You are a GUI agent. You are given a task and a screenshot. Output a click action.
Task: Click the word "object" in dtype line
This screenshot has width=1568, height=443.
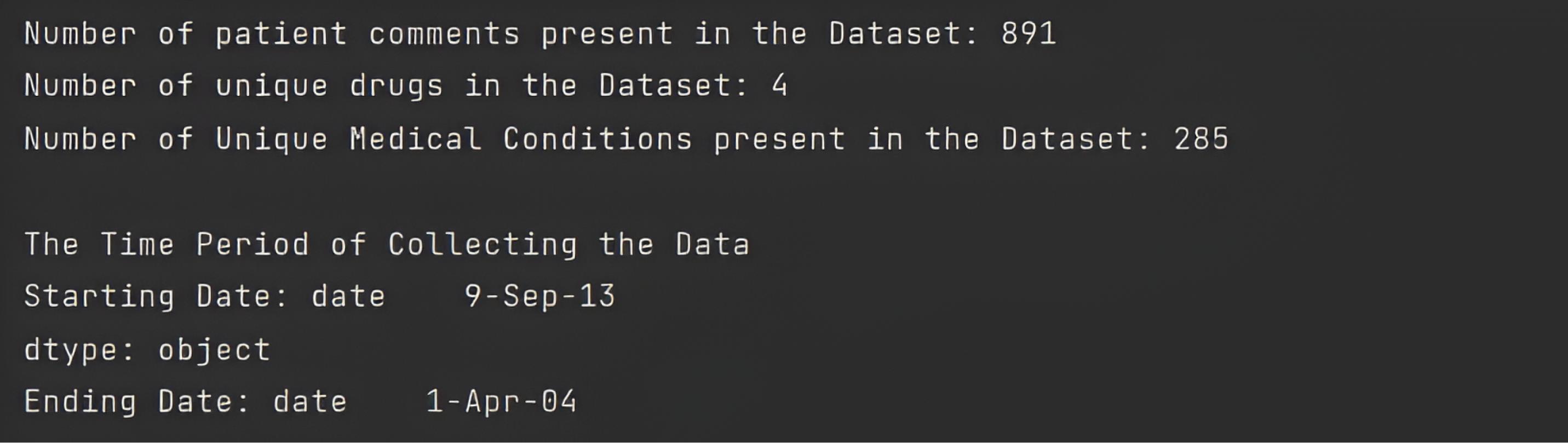point(214,350)
